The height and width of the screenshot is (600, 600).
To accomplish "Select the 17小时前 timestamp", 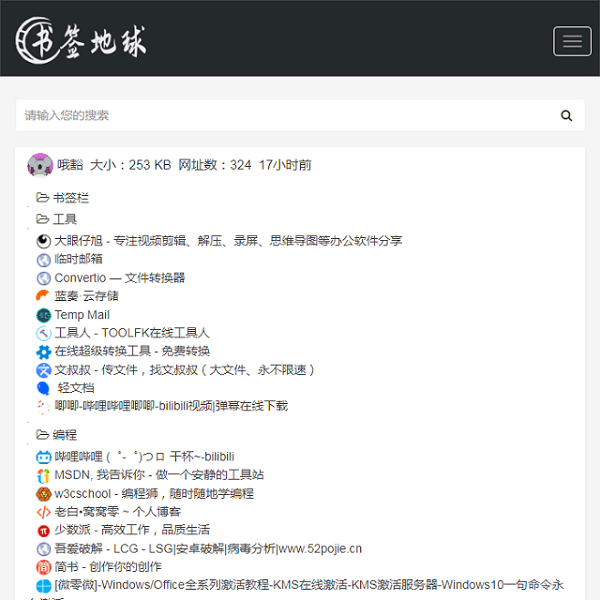I will click(x=285, y=165).
